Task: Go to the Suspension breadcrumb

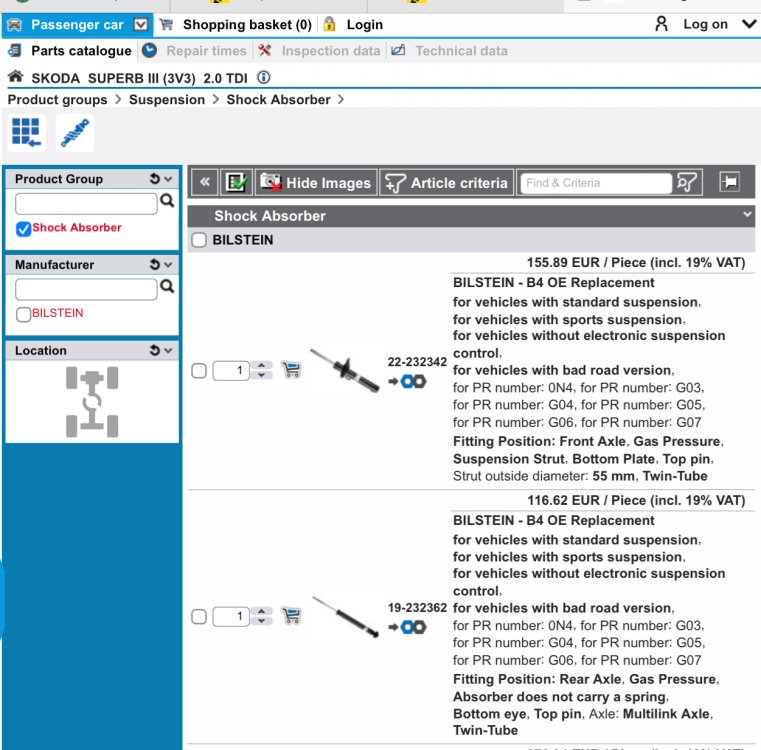Action: coord(167,100)
